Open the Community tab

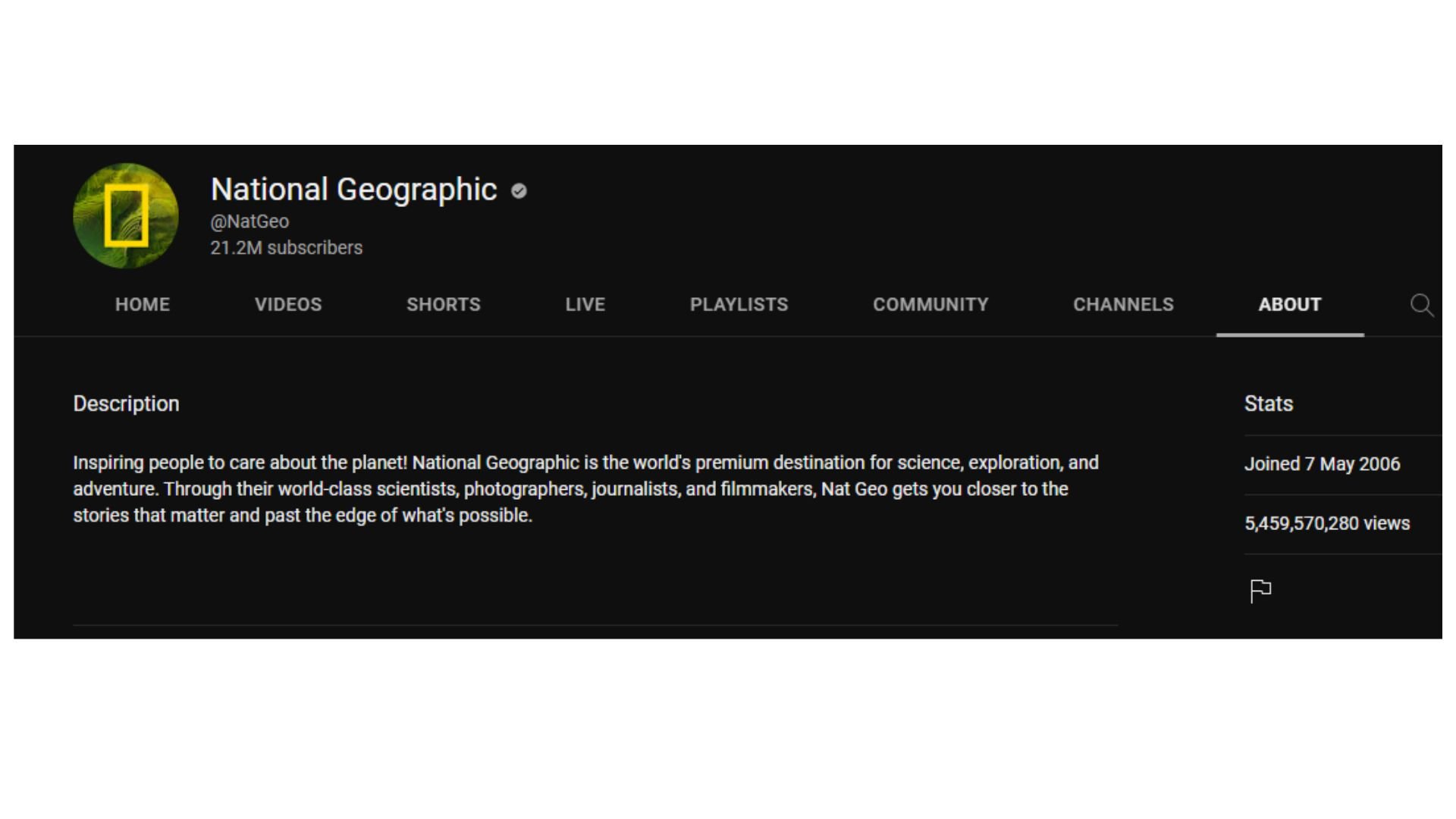[x=930, y=305]
